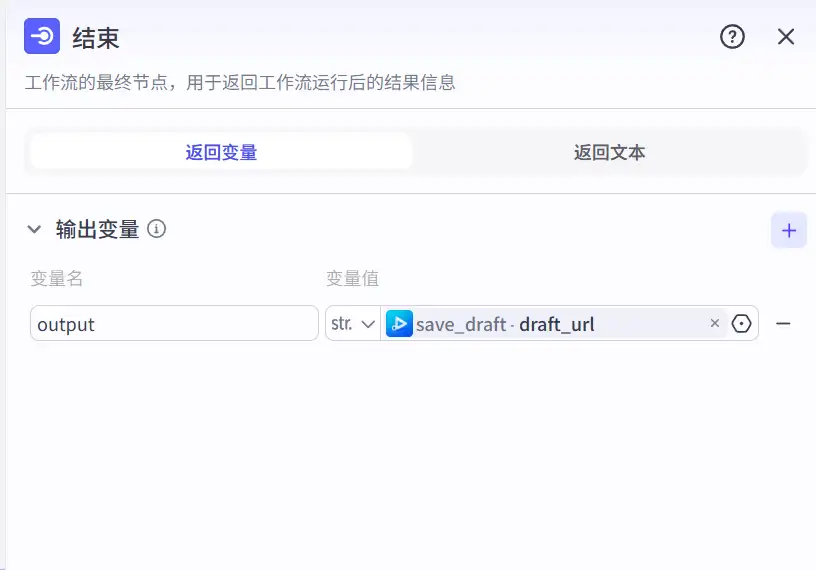Click the save_draft node icon in value field
The image size is (816, 570).
point(399,324)
